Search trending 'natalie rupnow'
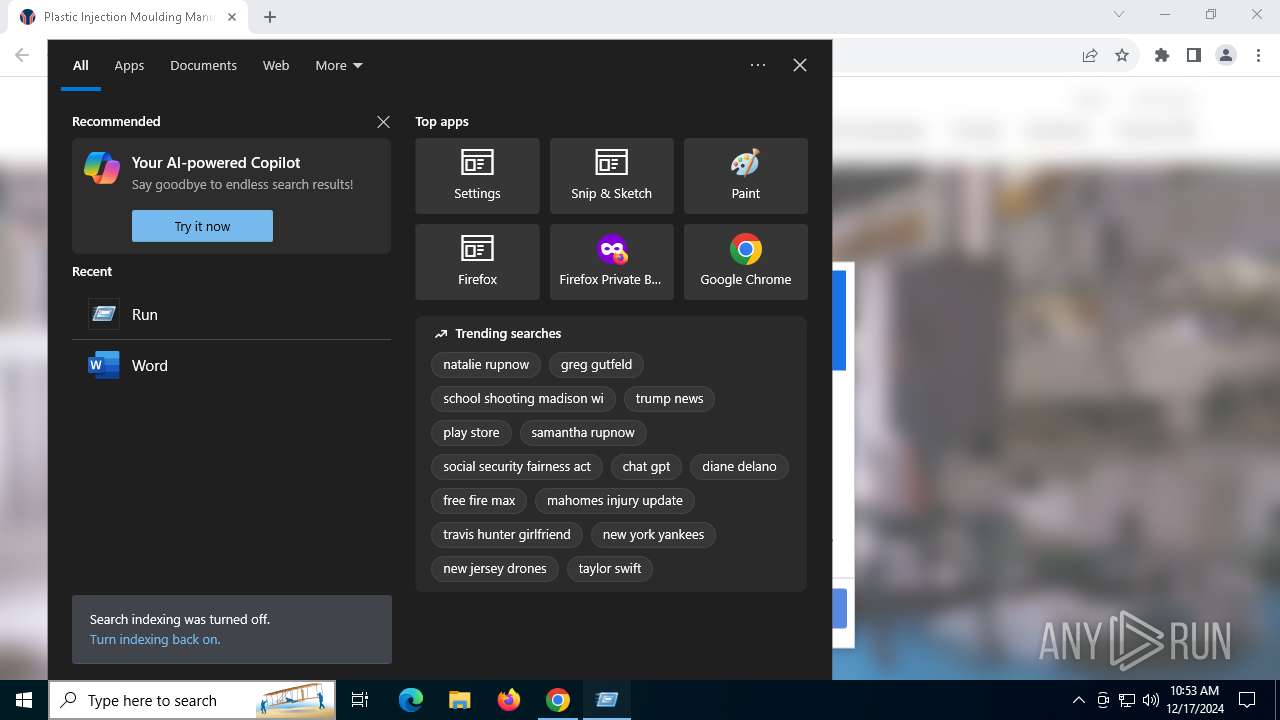 click(x=486, y=365)
